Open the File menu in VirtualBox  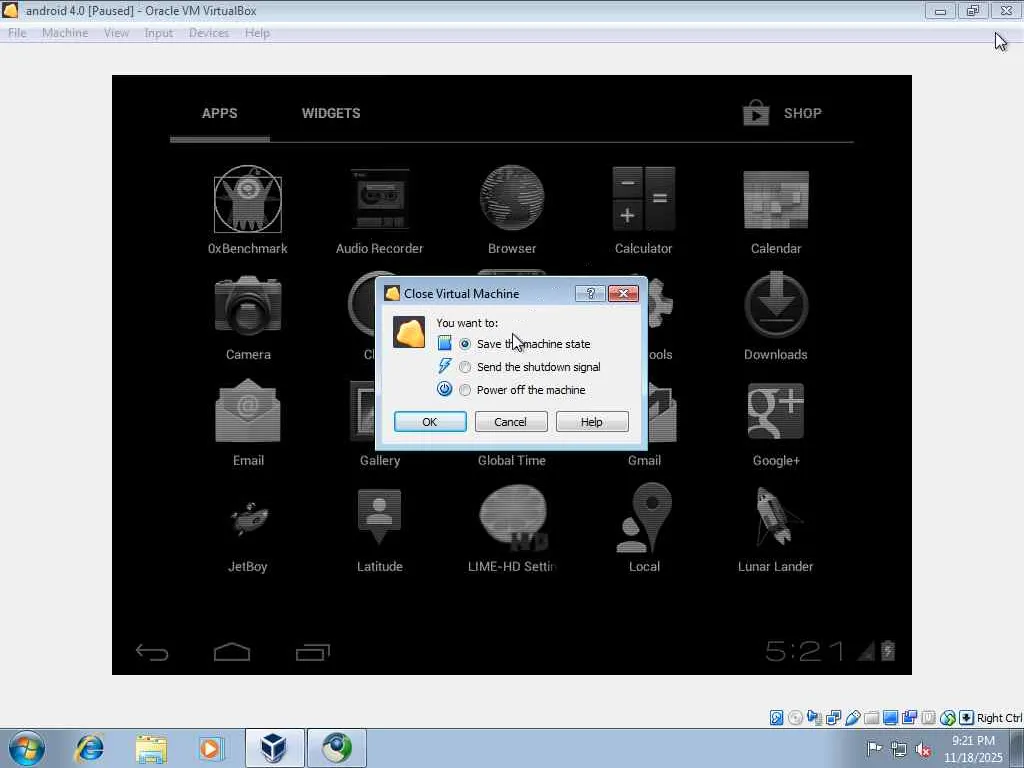(x=17, y=33)
